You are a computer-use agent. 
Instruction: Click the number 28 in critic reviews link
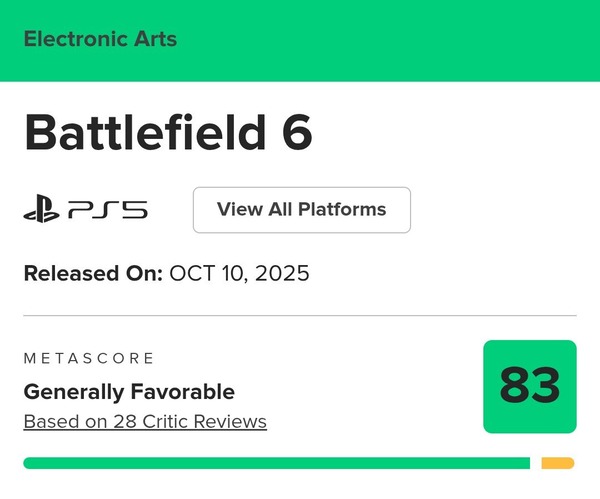click(x=124, y=421)
